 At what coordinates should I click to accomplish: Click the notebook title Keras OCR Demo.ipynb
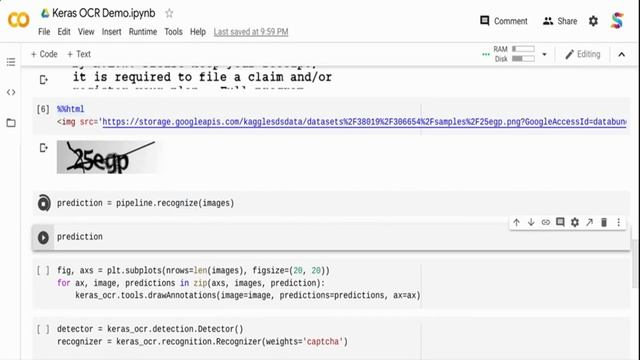point(104,13)
